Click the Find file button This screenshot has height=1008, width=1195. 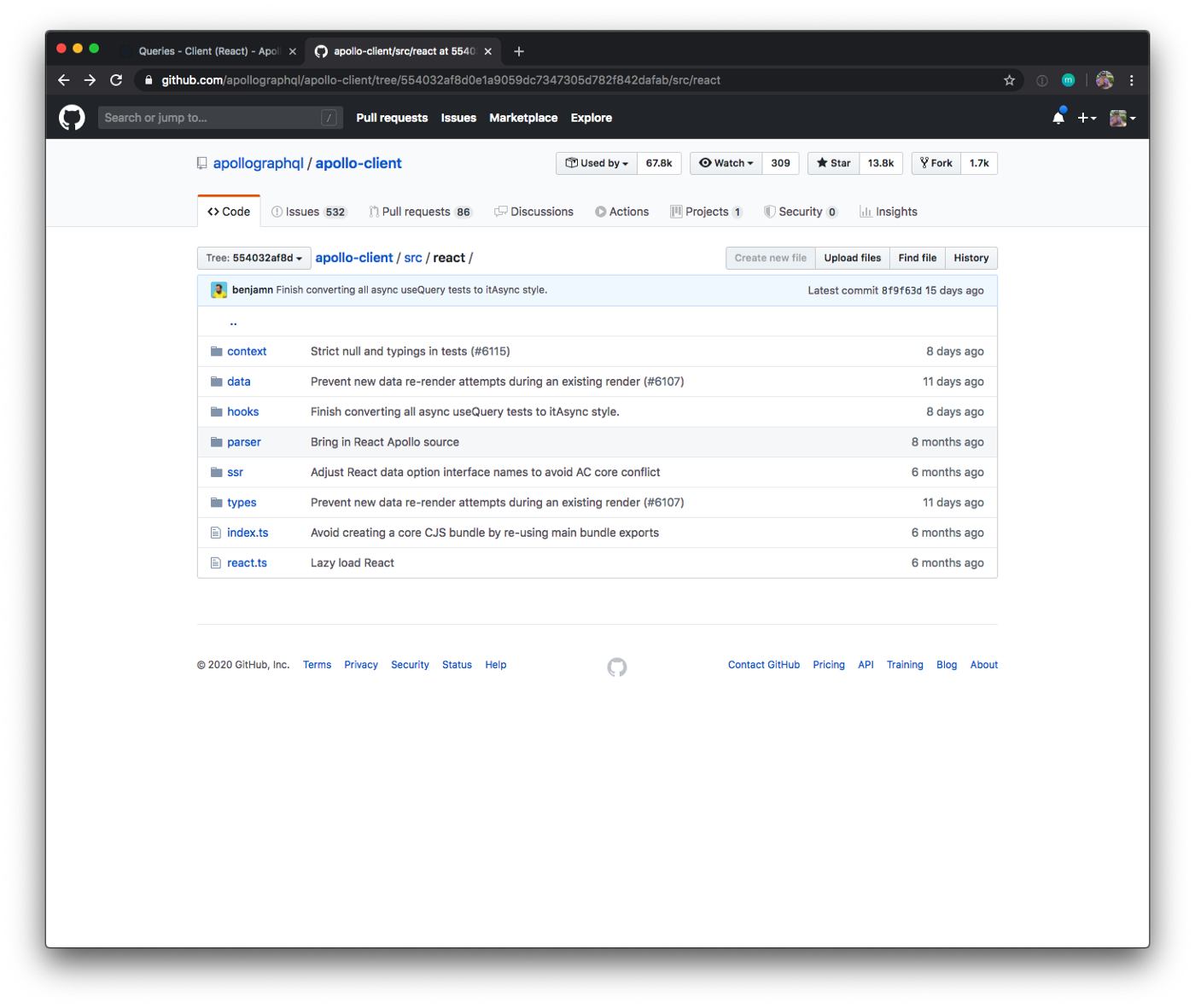click(918, 258)
